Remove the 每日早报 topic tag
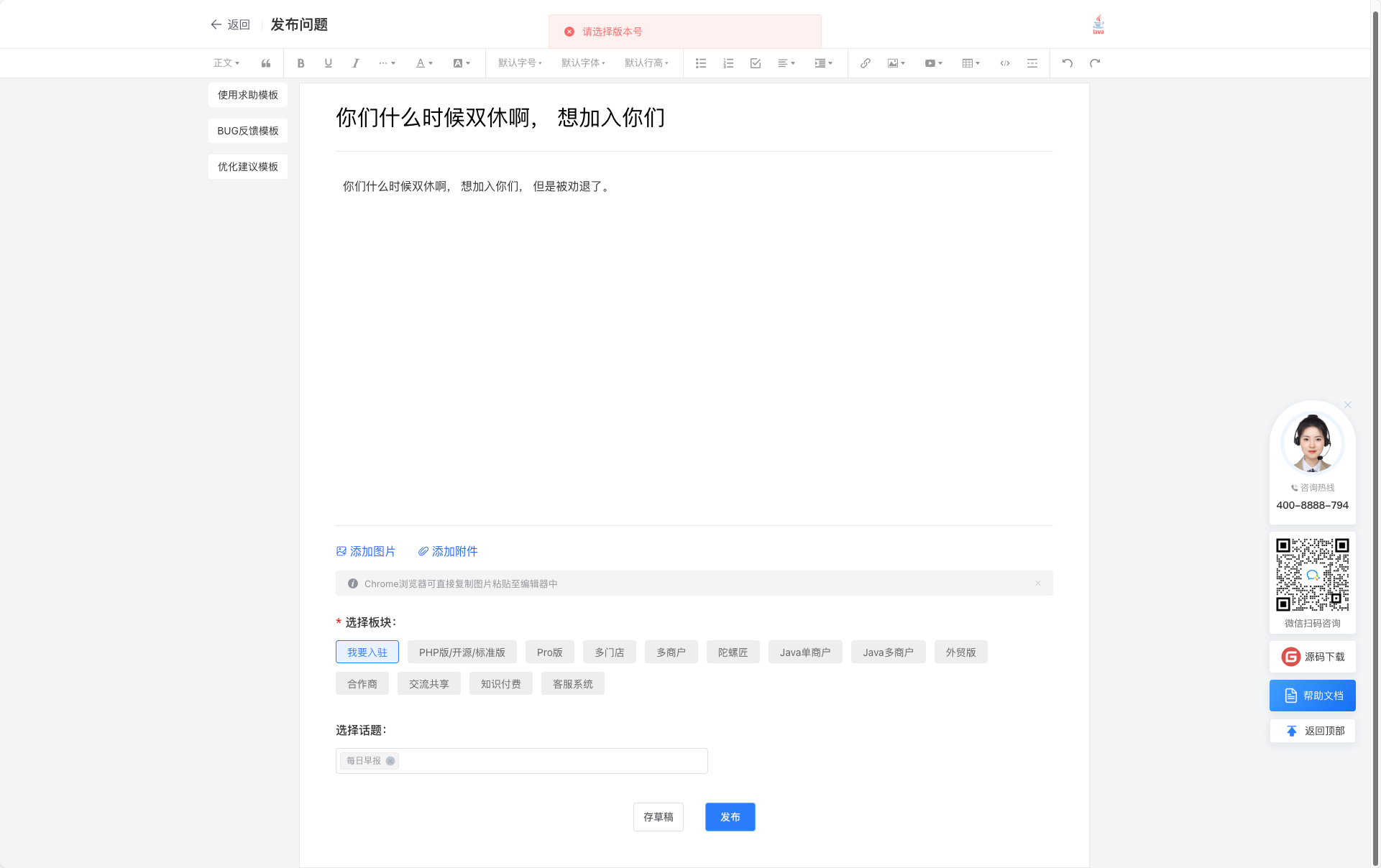 pos(390,761)
